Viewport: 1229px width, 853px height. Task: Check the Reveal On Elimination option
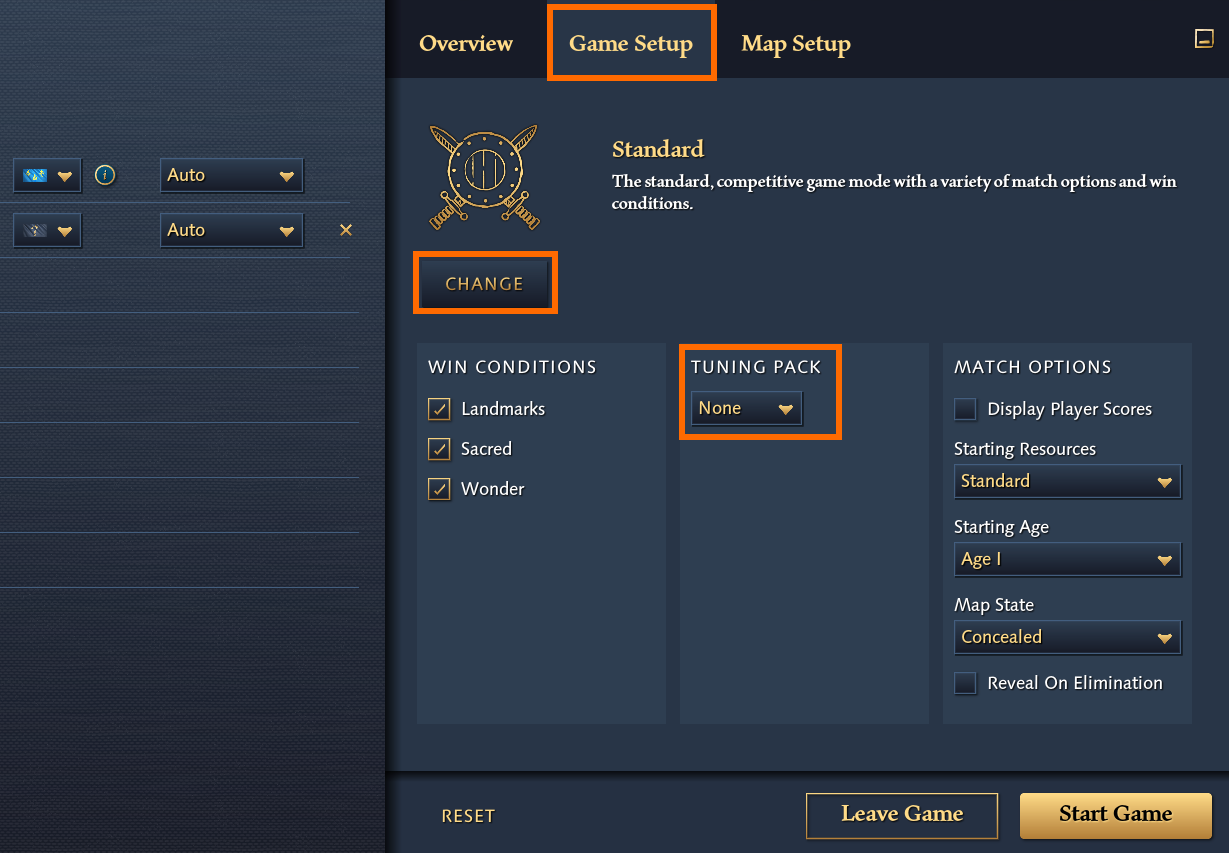965,683
